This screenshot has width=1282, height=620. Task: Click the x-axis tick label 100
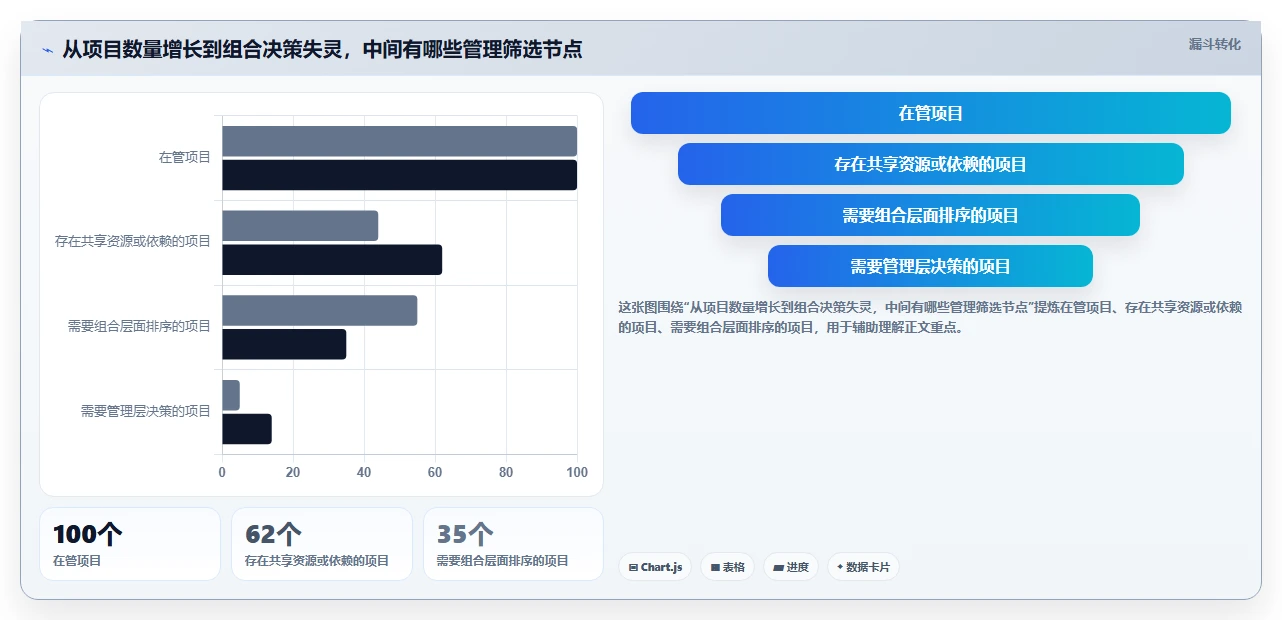pyautogui.click(x=577, y=472)
